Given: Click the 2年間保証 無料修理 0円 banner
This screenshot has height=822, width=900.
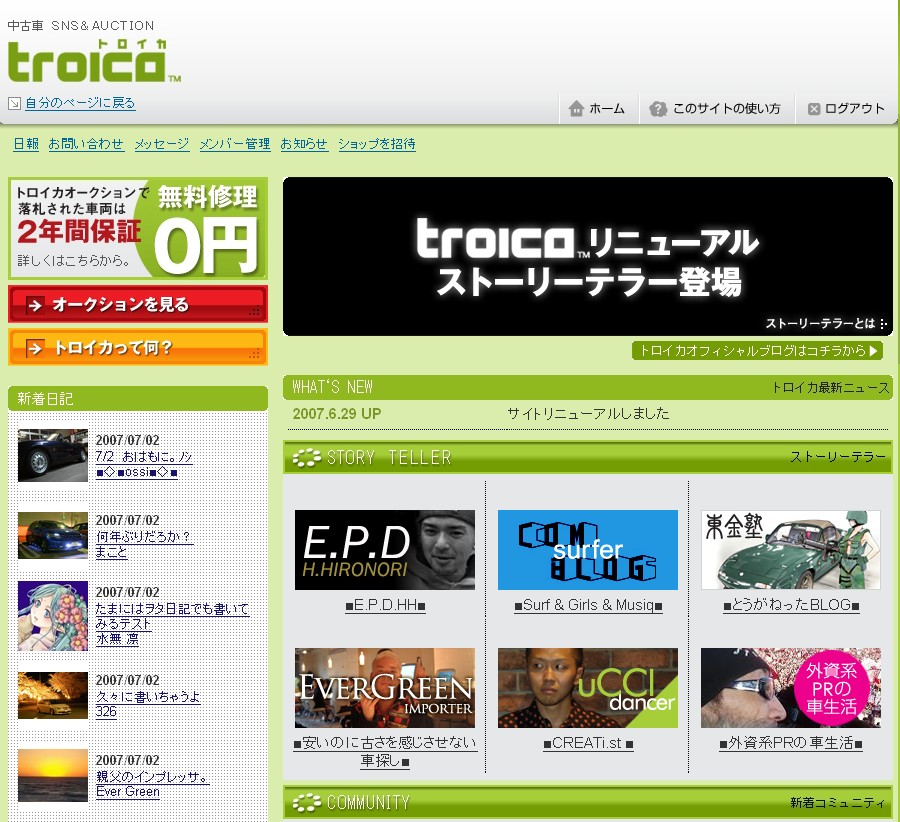Looking at the screenshot, I should pyautogui.click(x=138, y=228).
